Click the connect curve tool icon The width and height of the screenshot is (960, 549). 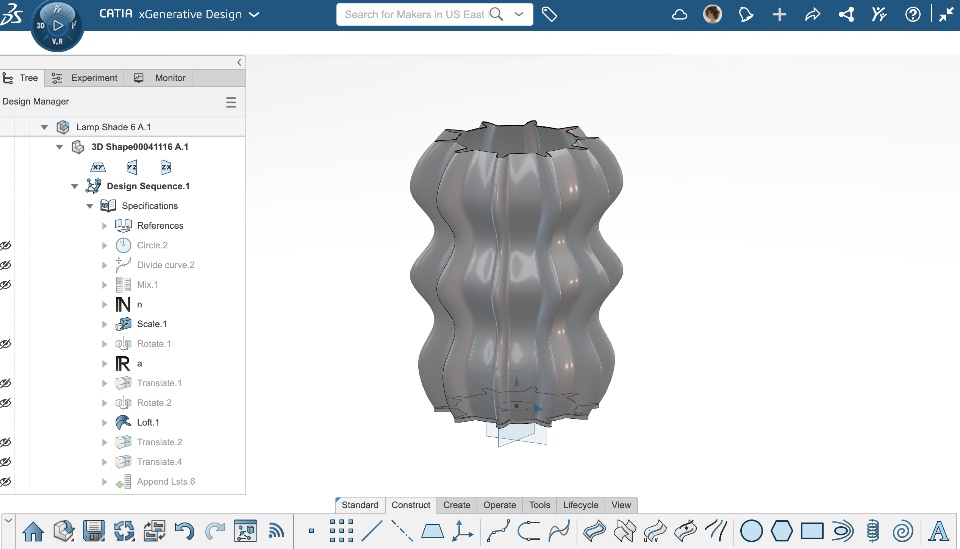[x=528, y=531]
